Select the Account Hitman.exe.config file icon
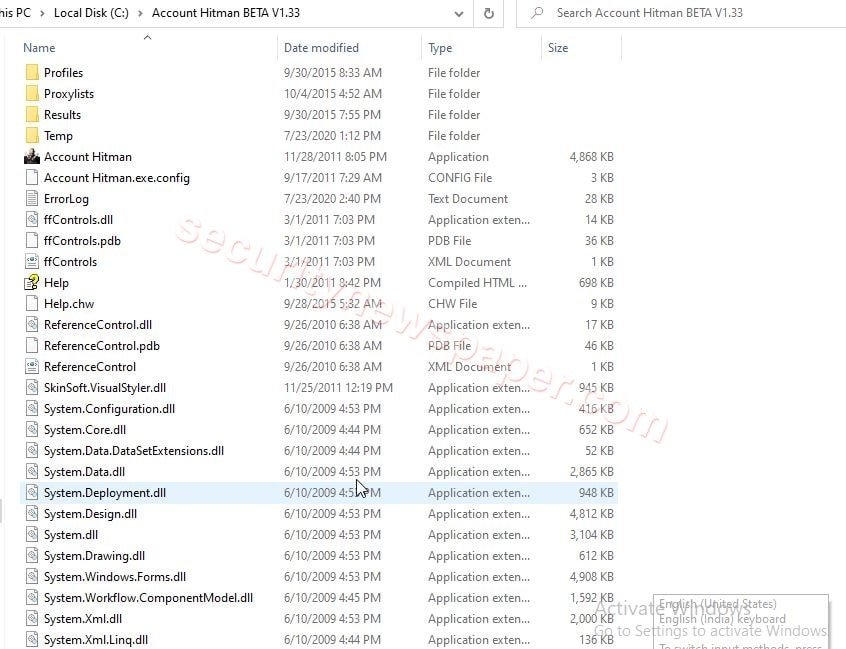Viewport: 846px width, 649px height. click(x=32, y=177)
